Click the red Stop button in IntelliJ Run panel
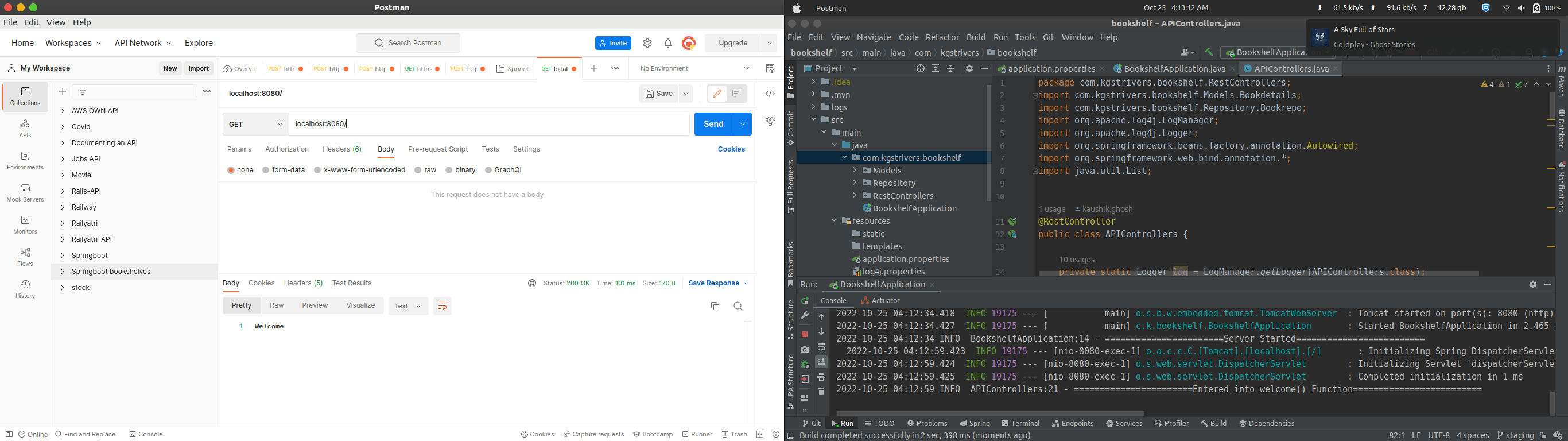 point(805,334)
